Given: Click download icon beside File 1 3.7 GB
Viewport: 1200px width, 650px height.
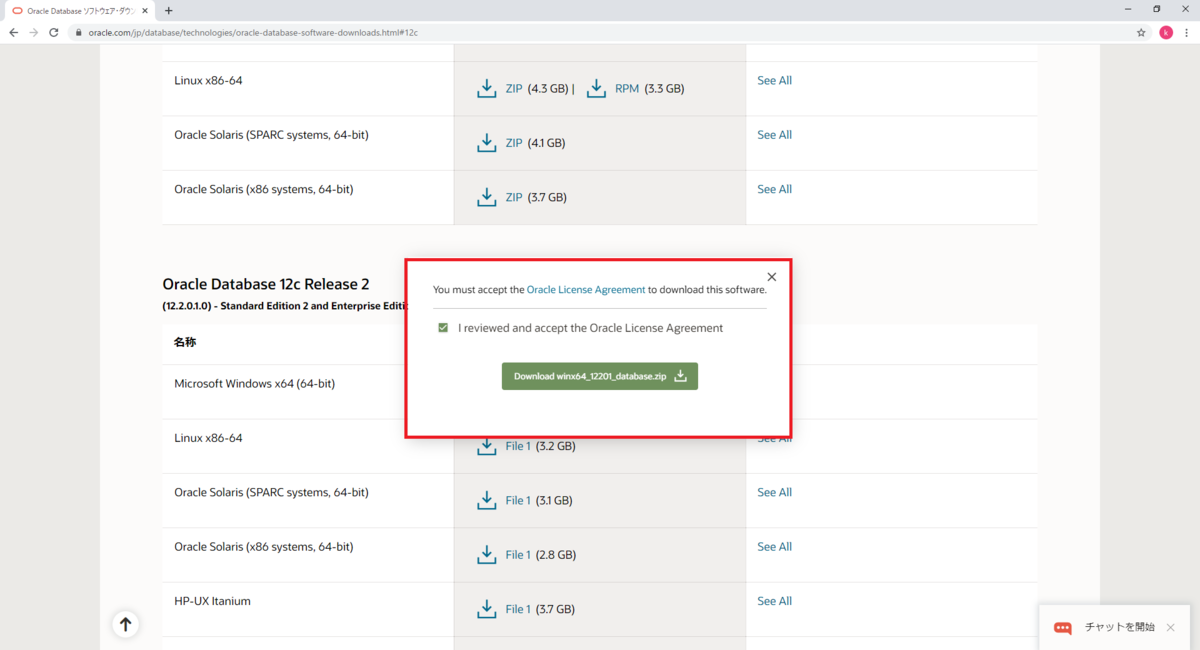Looking at the screenshot, I should click(487, 609).
